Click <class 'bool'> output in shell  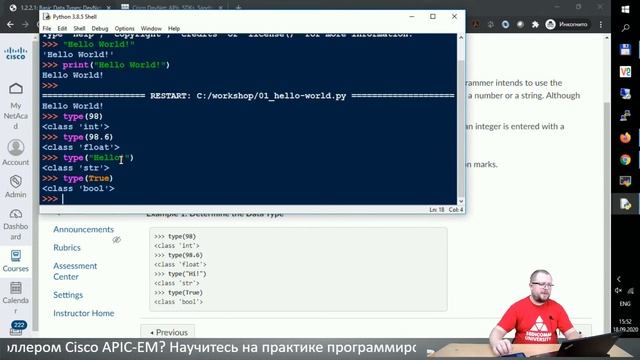[78, 189]
